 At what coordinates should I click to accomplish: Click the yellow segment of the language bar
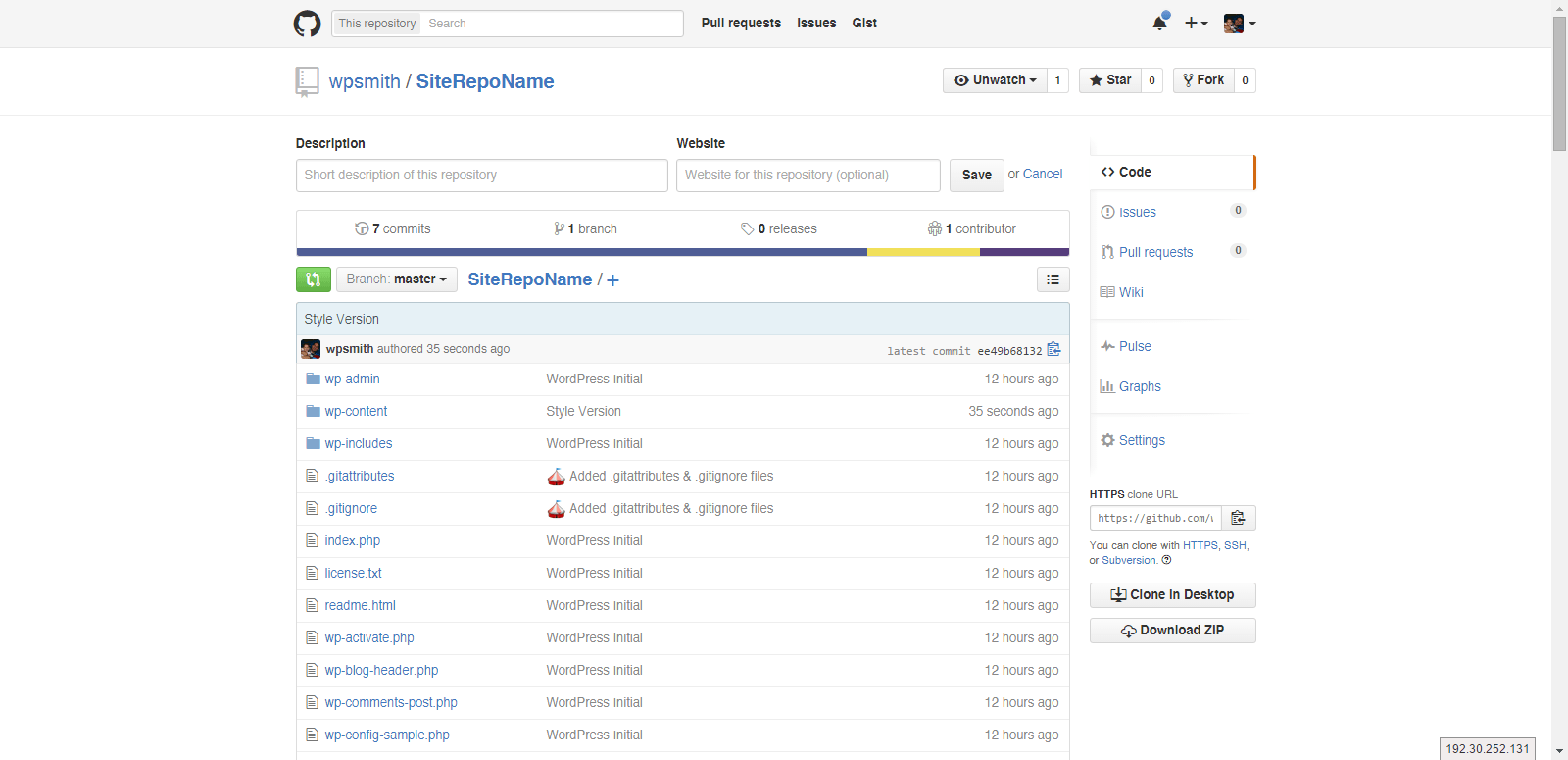tap(923, 252)
